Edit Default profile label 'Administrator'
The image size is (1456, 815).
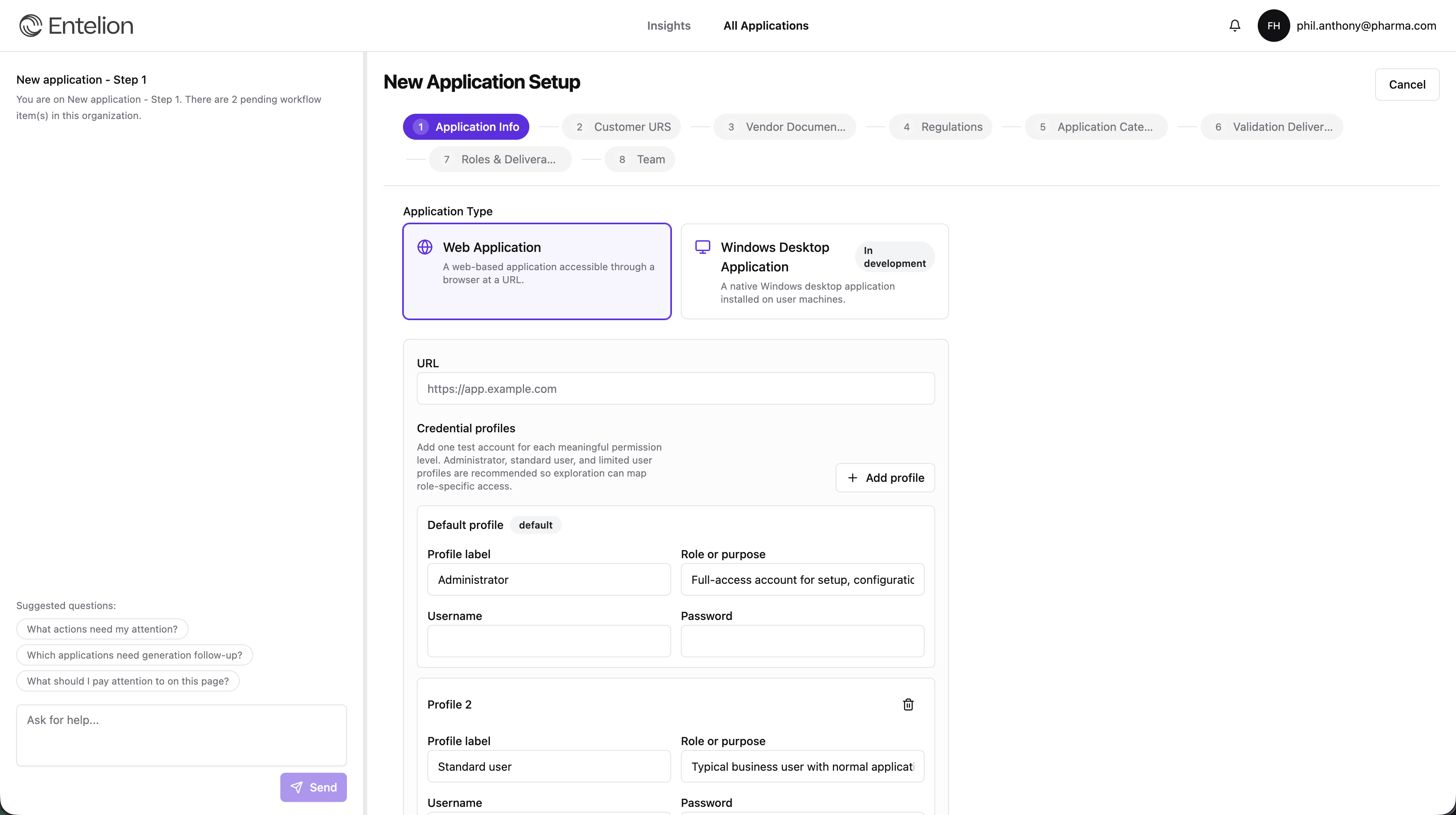pyautogui.click(x=549, y=579)
